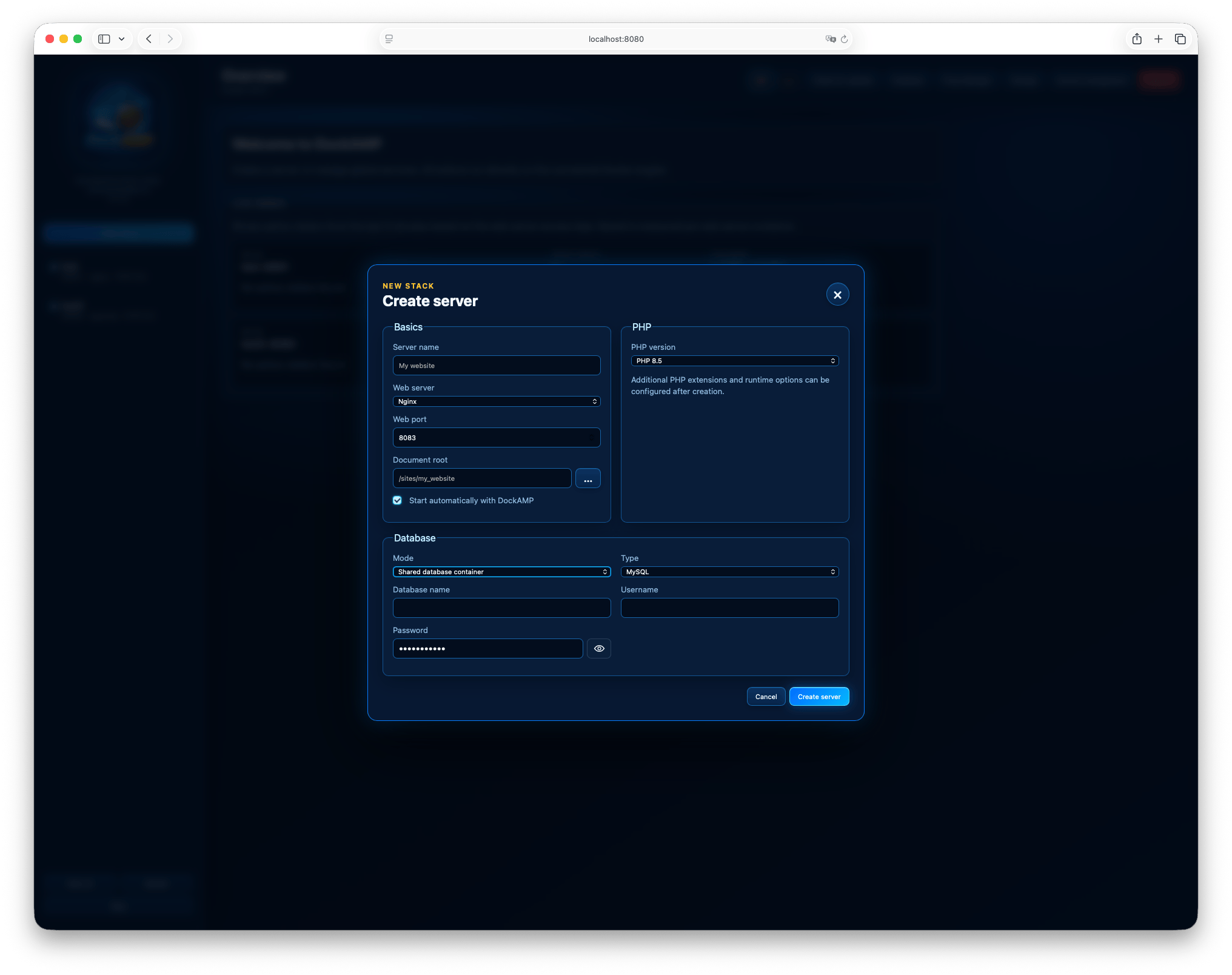Uncheck Start automatically with DockAMP

point(397,500)
